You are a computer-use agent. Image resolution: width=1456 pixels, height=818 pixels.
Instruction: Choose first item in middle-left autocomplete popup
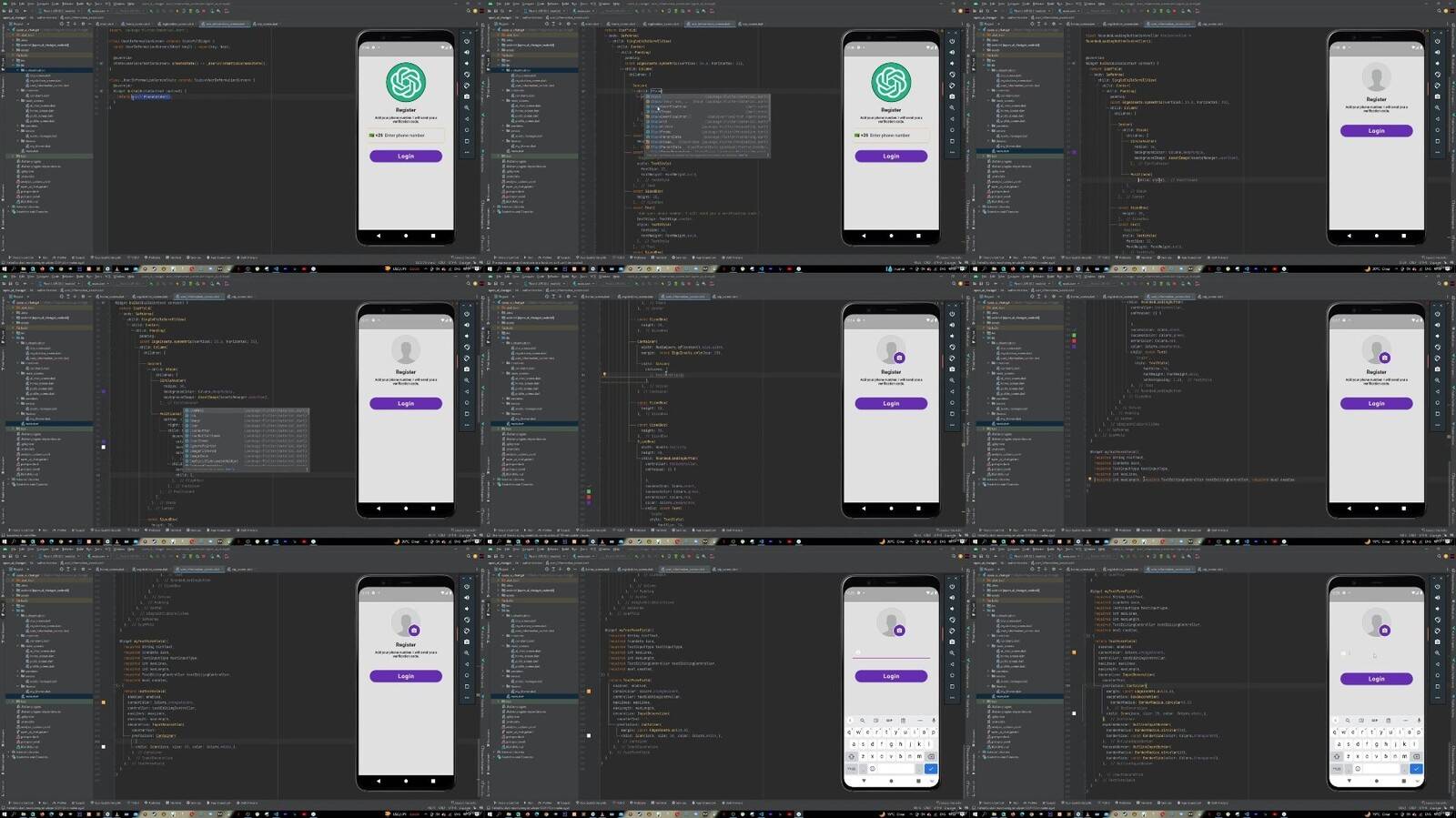pos(247,411)
